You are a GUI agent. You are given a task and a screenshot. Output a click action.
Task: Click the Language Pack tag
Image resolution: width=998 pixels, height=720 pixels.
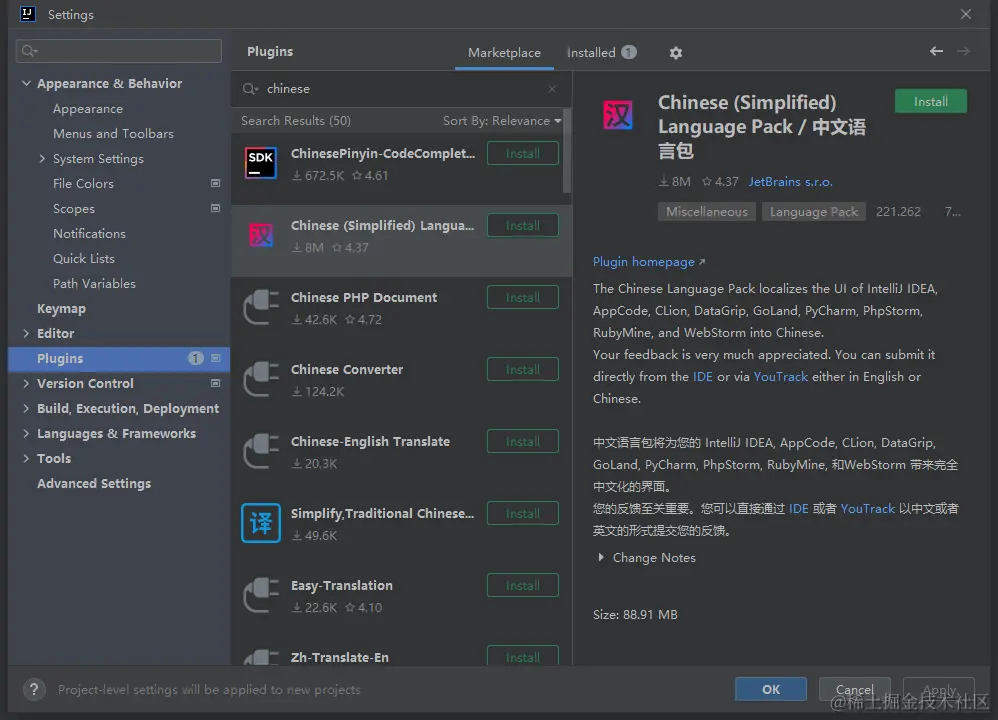(x=813, y=211)
